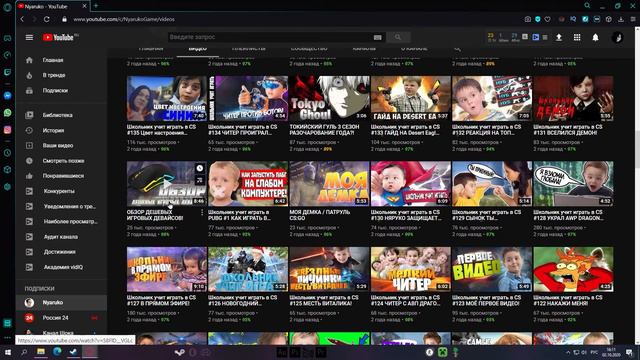Open the three-dot menu of ОБЗОР ДЕШЕВЫХ video

tap(202, 213)
